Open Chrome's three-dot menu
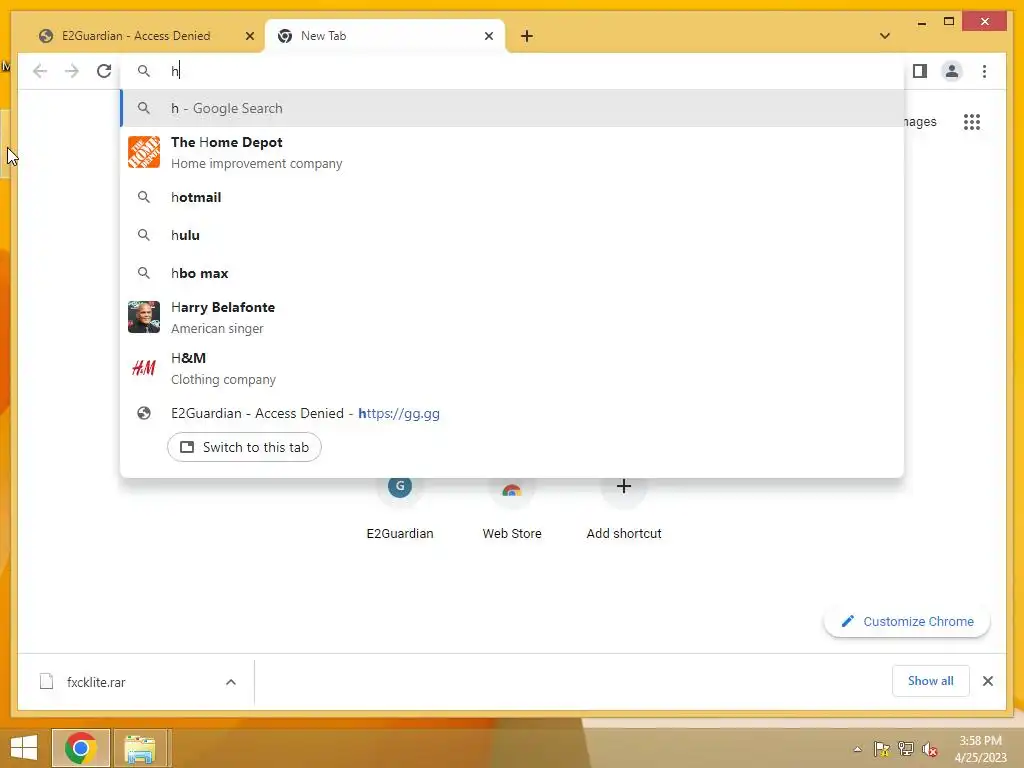 (x=984, y=71)
